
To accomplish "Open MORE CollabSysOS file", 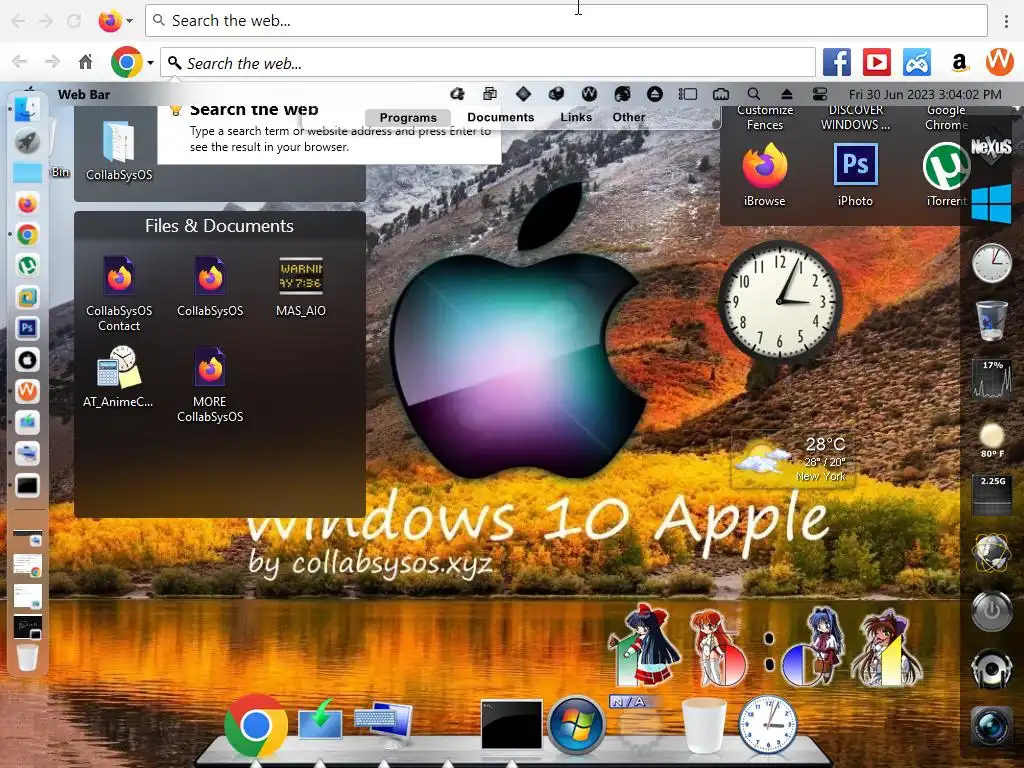I will (210, 385).
